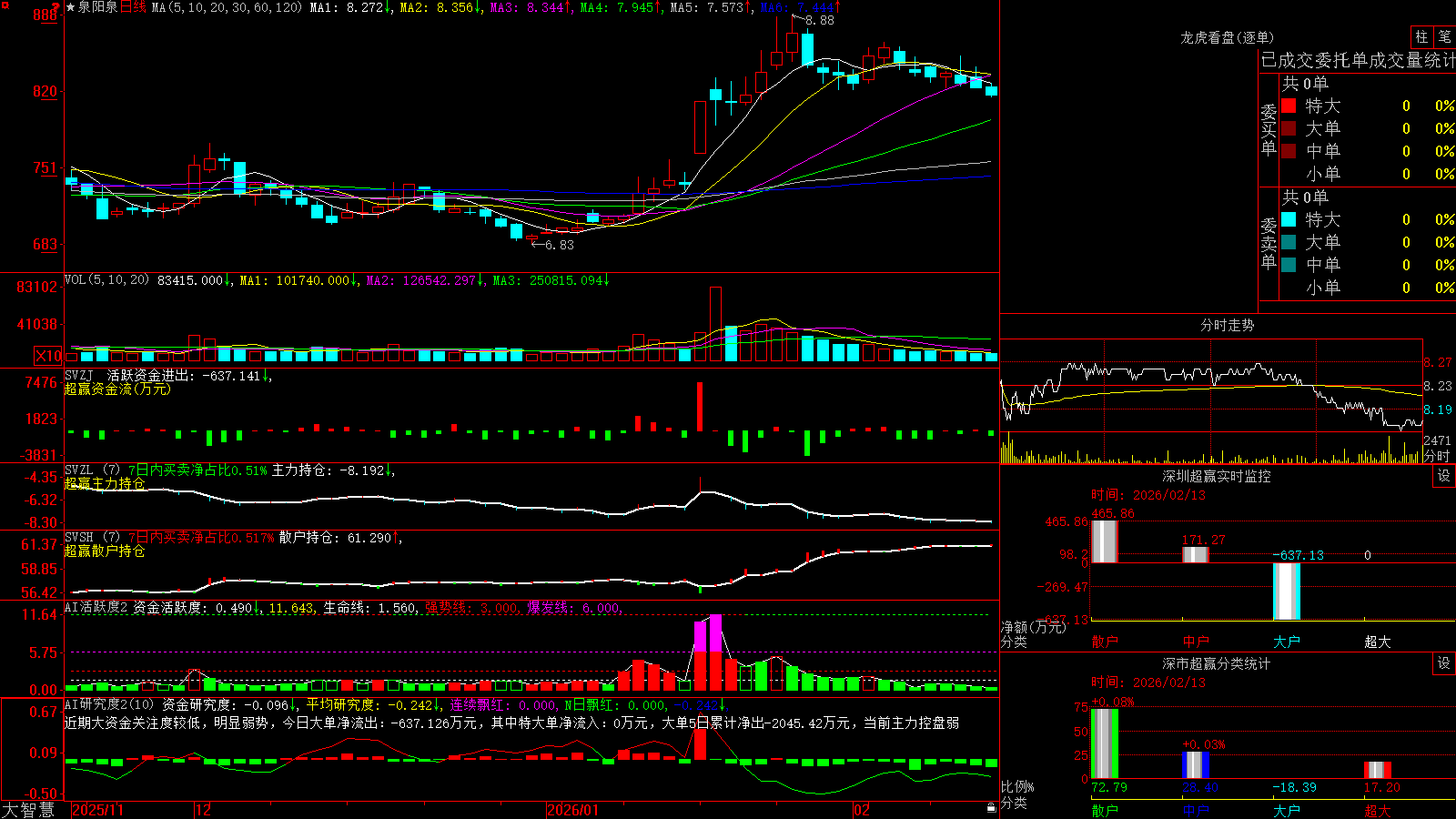Screen dimensions: 1456x819
Task: Click the star favorite icon beside 泉阳泉
Action: click(71, 7)
